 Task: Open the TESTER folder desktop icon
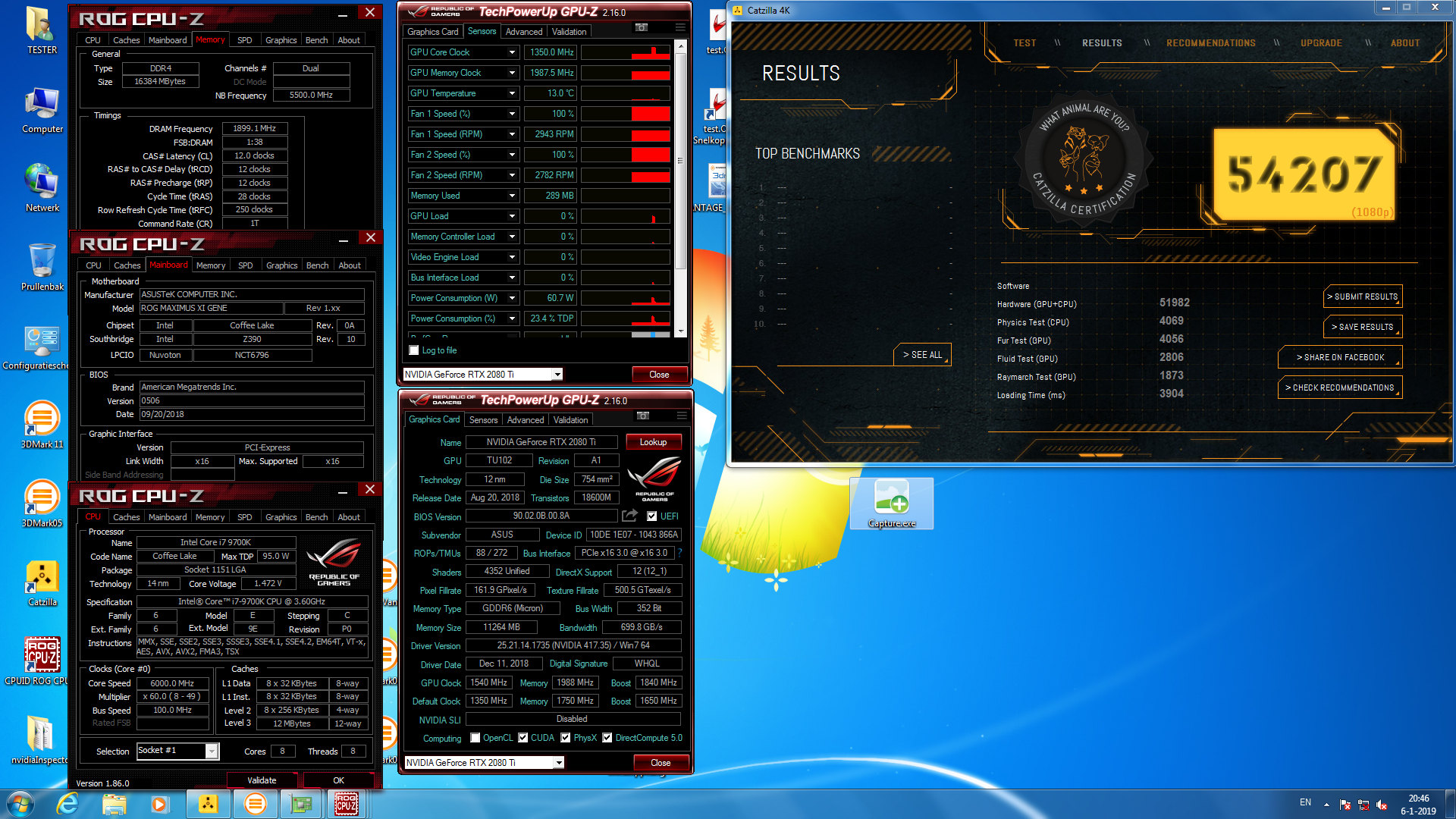pos(42,30)
